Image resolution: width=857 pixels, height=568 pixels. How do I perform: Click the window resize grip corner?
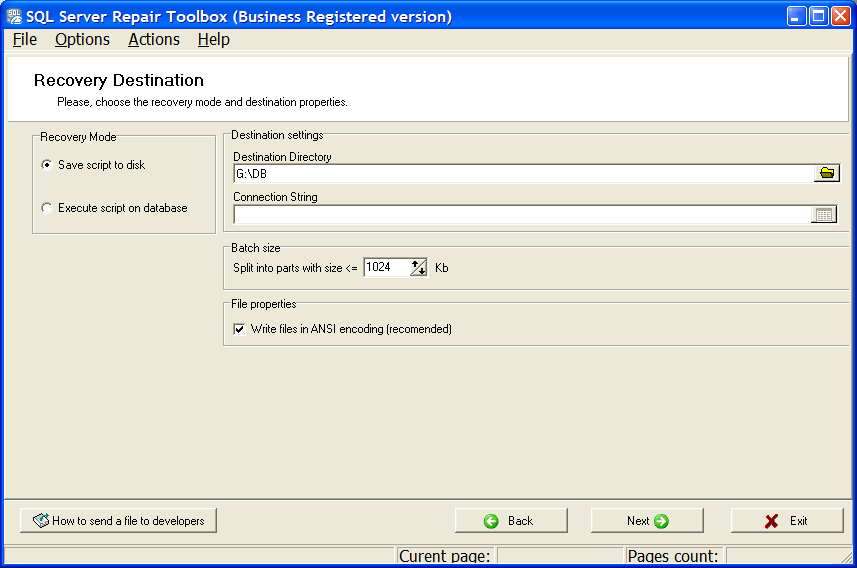coord(847,557)
